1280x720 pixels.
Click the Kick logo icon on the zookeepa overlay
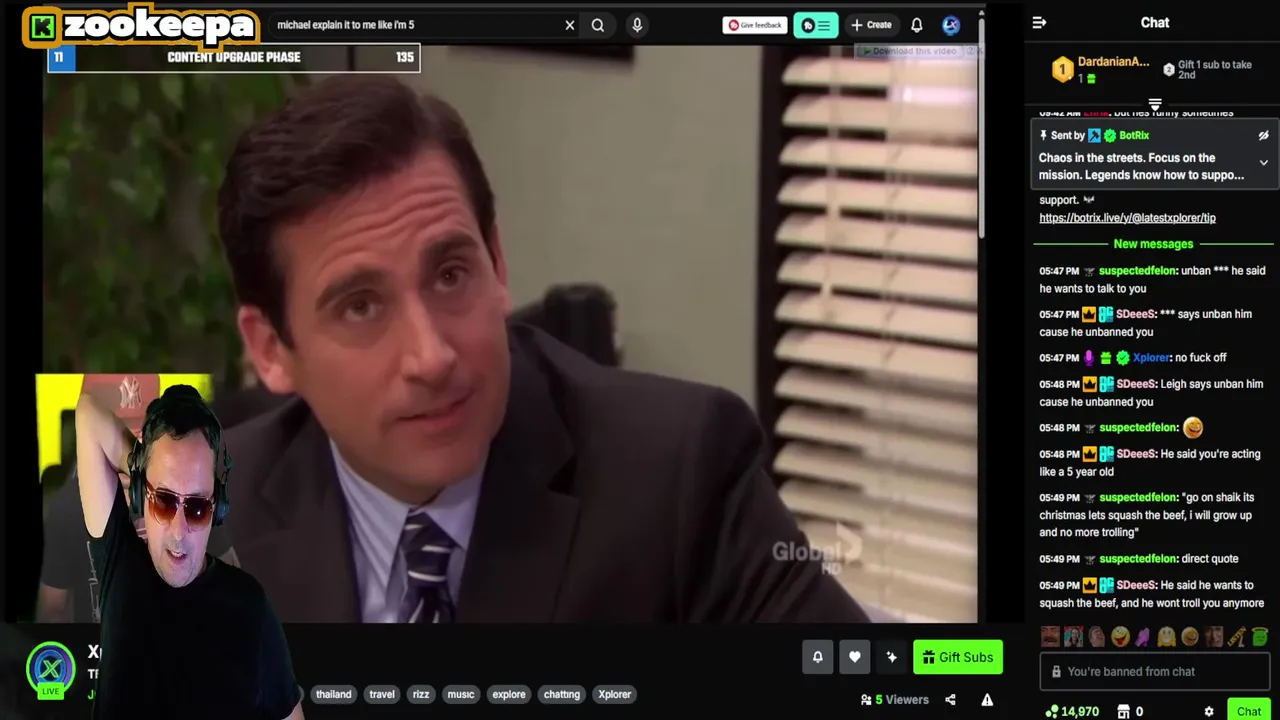42,27
